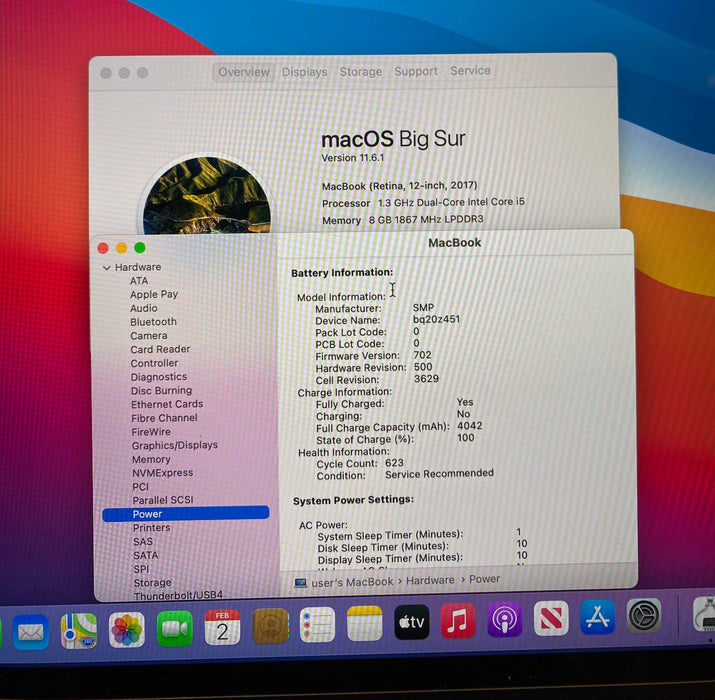Choose Ethernet Cards in the sidebar
The image size is (715, 700).
pos(167,404)
